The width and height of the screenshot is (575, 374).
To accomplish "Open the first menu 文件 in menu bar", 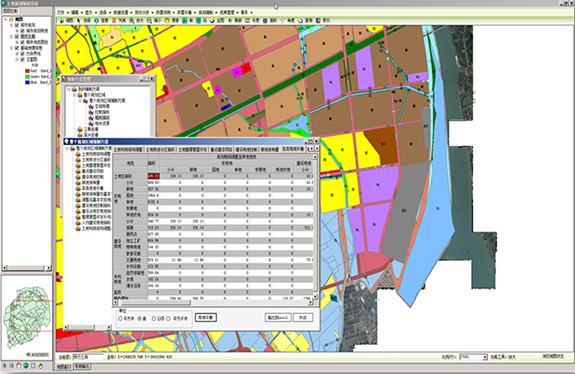I will point(61,12).
